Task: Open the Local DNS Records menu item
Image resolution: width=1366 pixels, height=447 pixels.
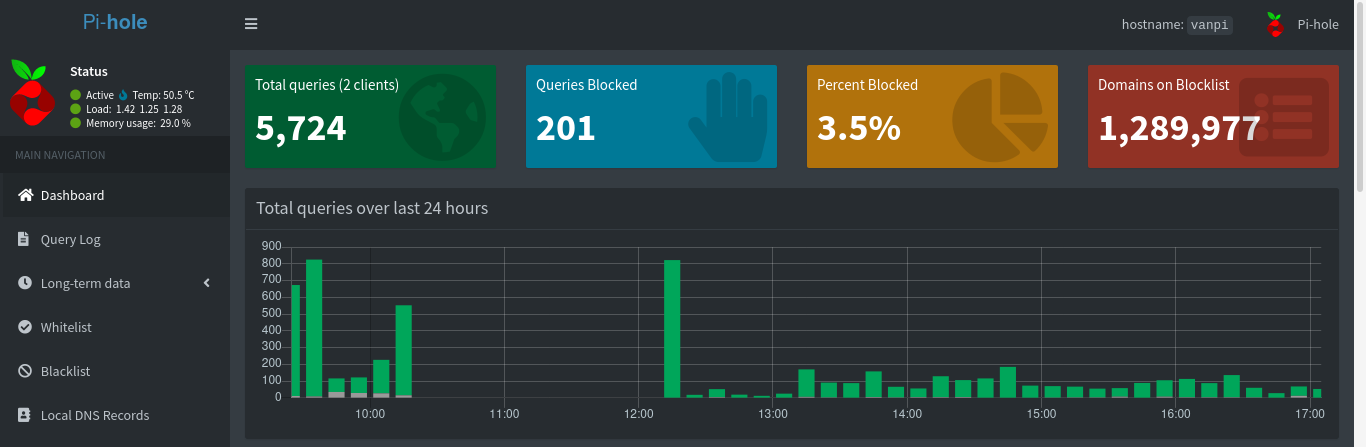Action: (x=115, y=415)
